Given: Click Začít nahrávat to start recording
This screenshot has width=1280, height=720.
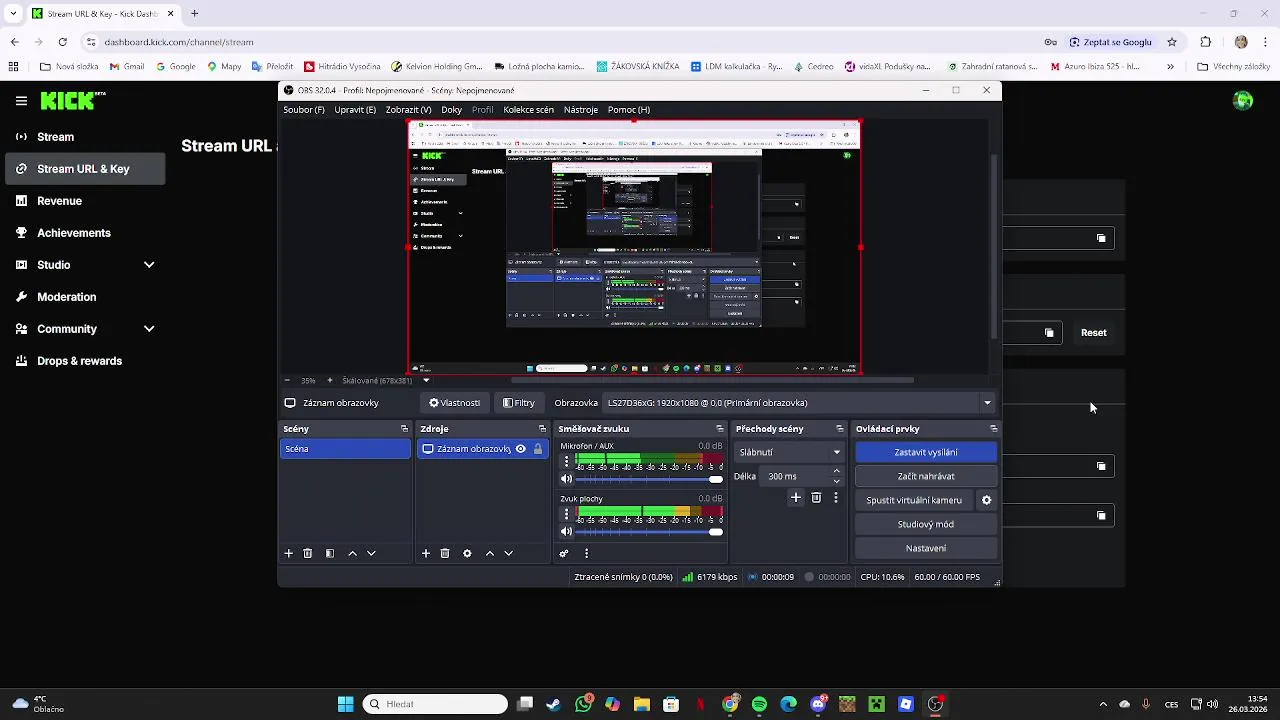Looking at the screenshot, I should tap(925, 476).
